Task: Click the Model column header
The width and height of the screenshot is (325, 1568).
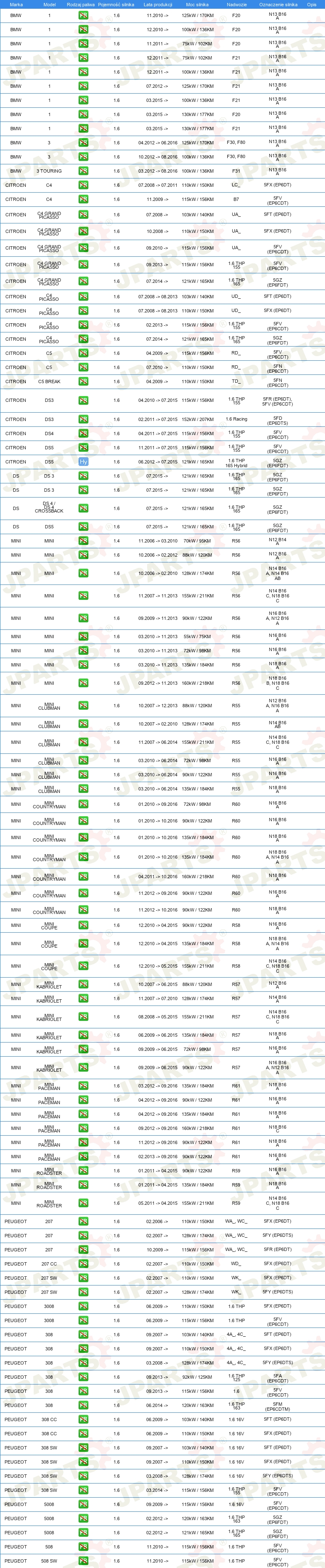Action: [x=49, y=4]
